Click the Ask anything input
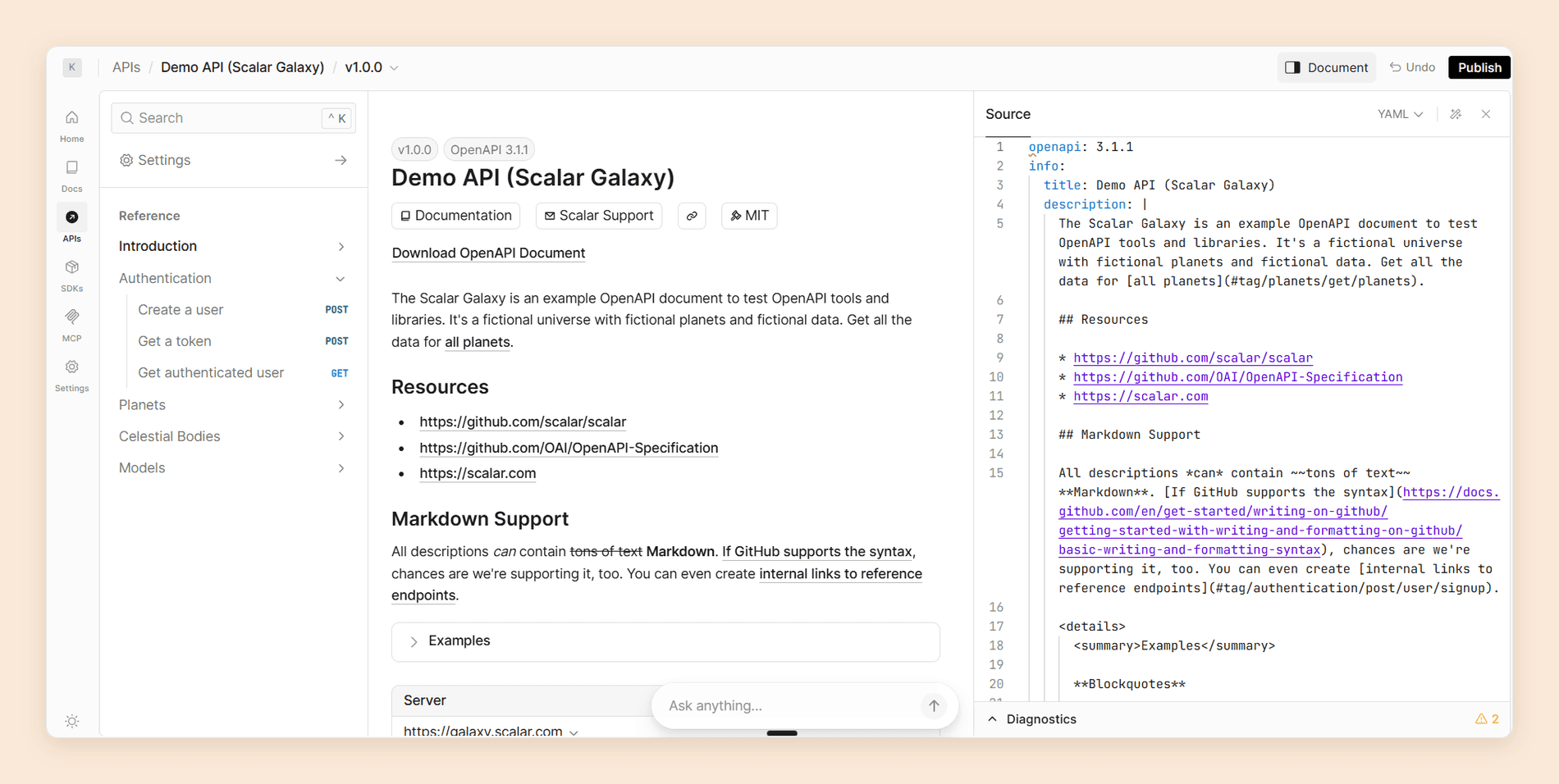This screenshot has width=1559, height=784. click(789, 705)
